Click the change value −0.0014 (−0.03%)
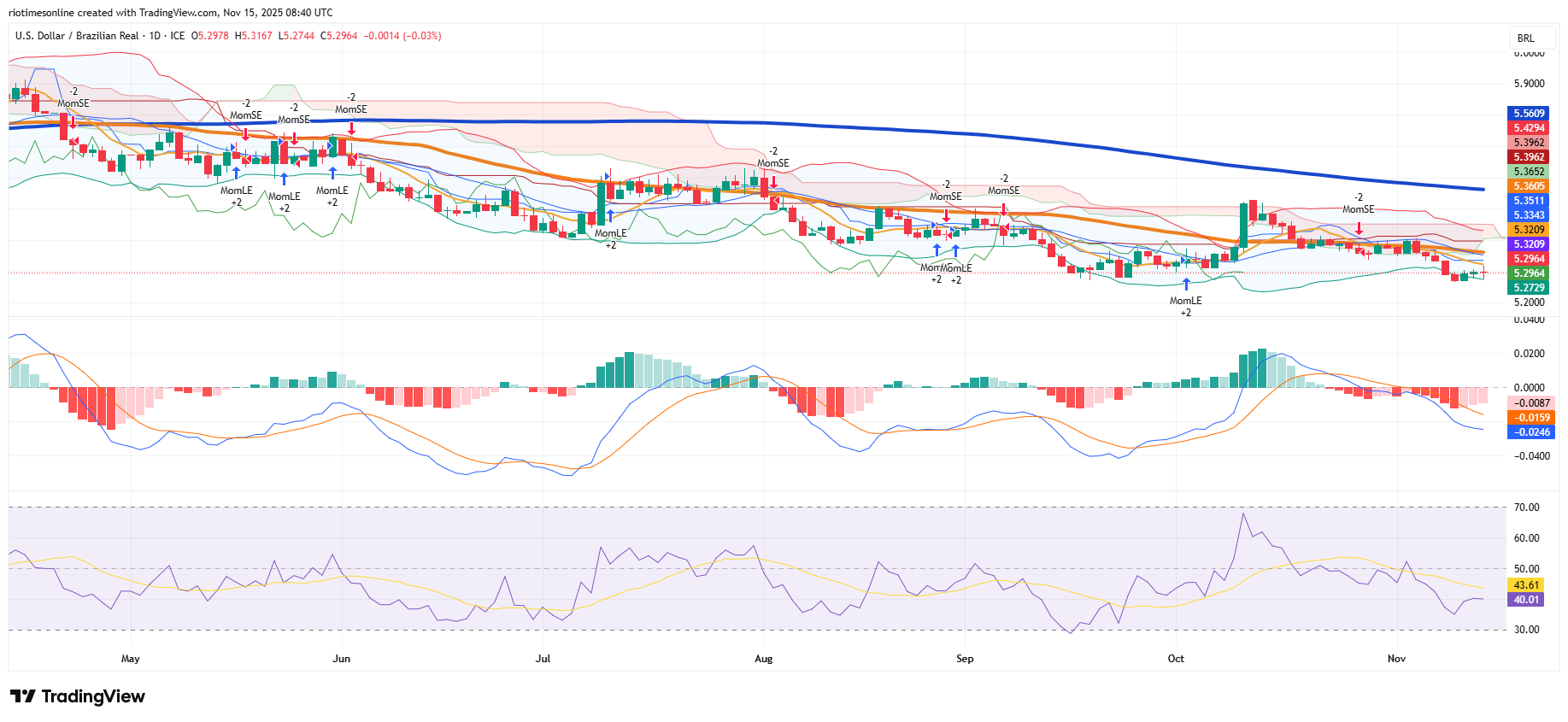1568x722 pixels. 402,36
